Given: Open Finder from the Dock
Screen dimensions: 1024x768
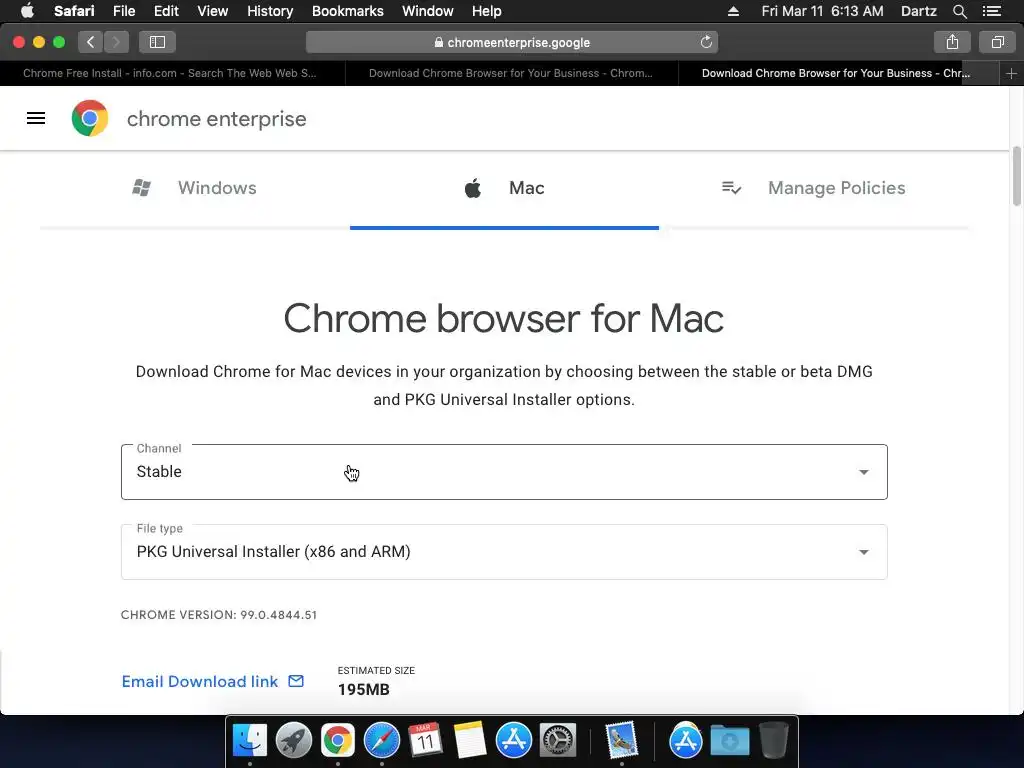Looking at the screenshot, I should point(250,741).
